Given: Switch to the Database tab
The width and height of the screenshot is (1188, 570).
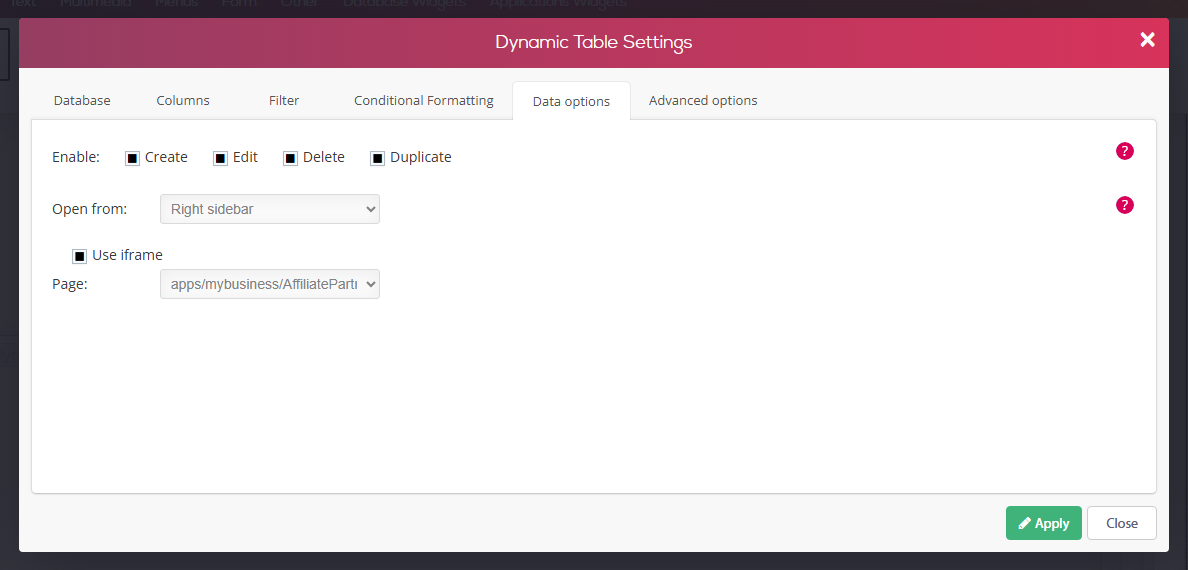Looking at the screenshot, I should pos(82,100).
